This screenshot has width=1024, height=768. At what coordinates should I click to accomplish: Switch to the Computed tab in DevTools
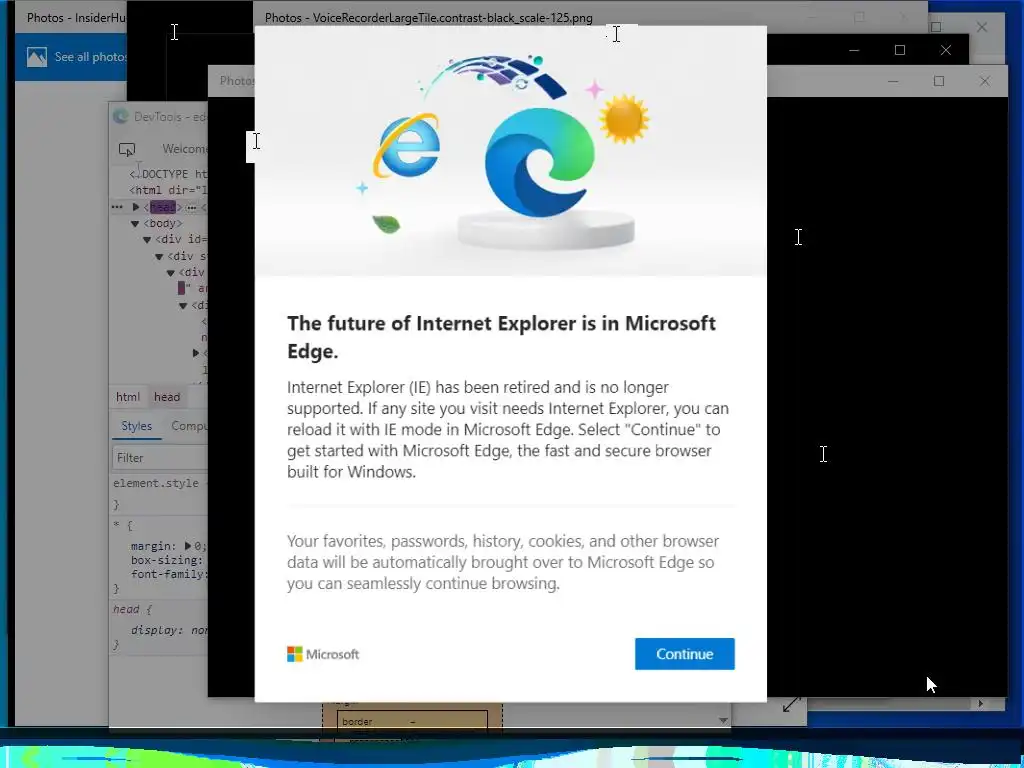tap(189, 426)
